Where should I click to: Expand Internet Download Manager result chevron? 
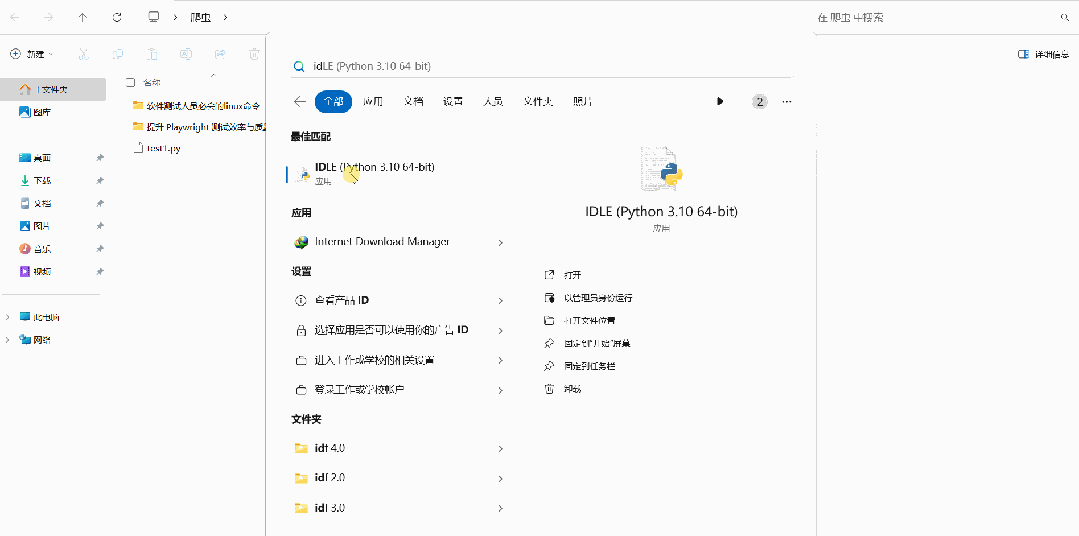pyautogui.click(x=500, y=243)
